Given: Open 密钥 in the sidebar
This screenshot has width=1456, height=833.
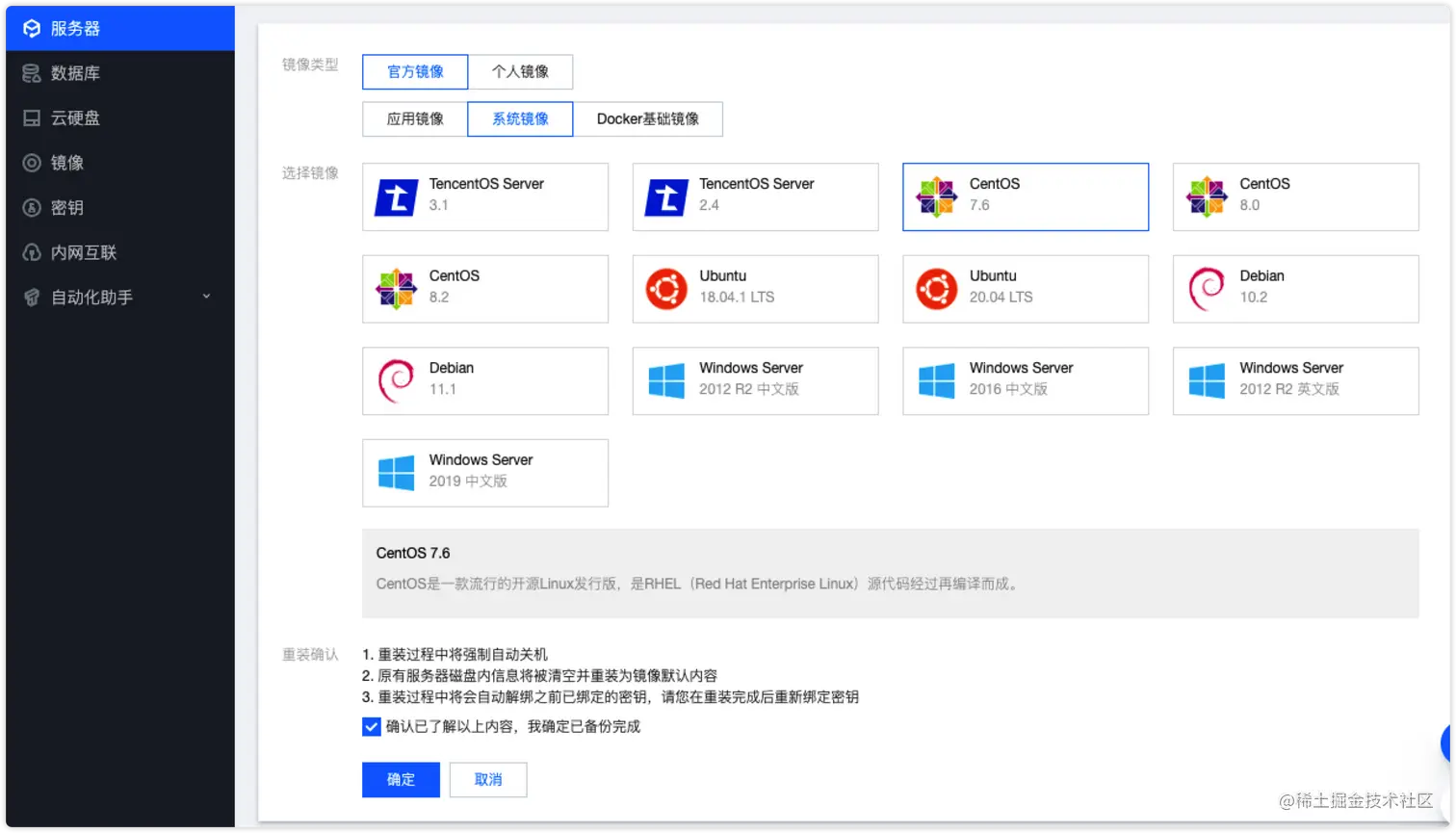Looking at the screenshot, I should 119,208.
